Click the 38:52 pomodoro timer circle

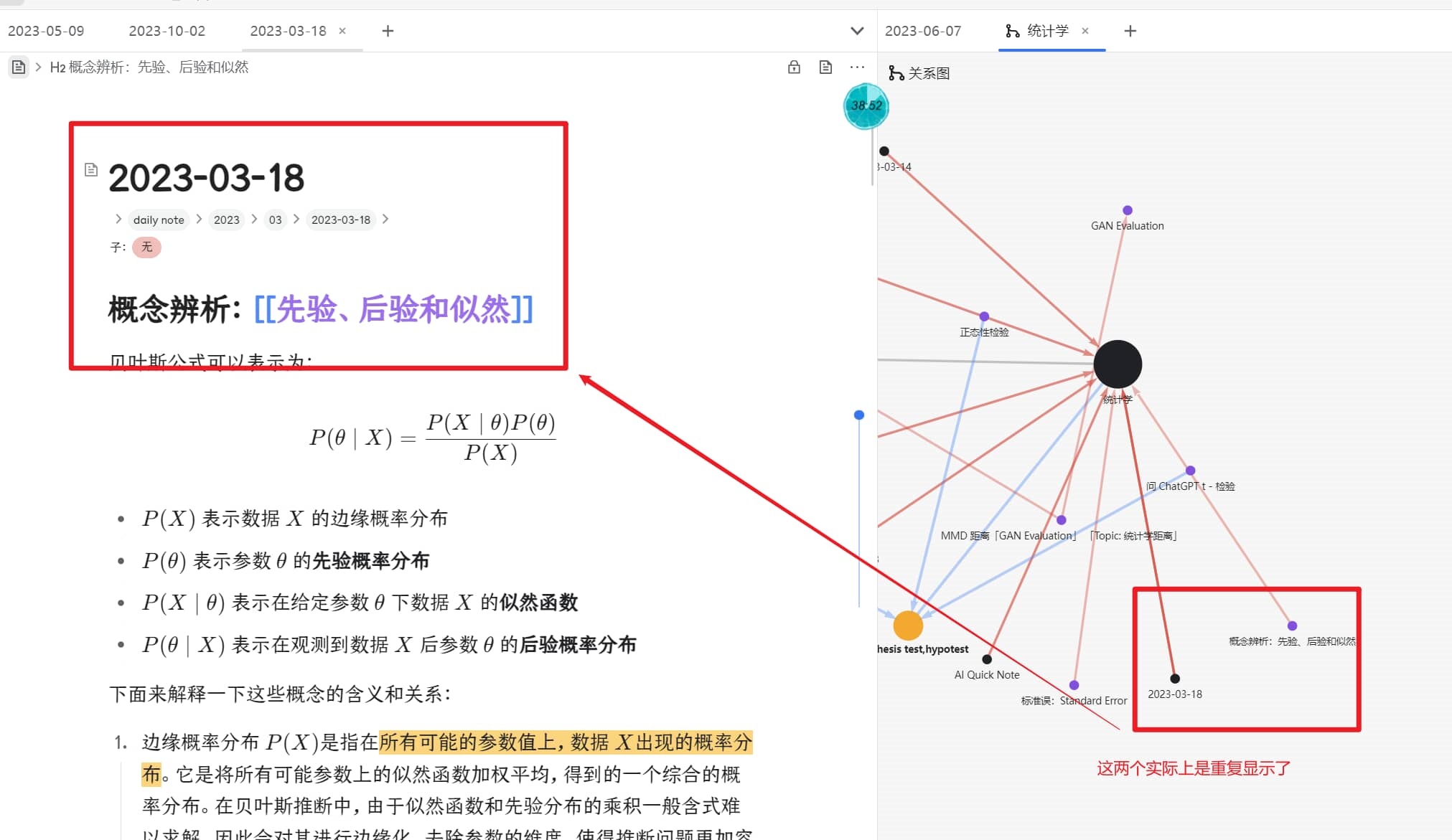tap(866, 106)
